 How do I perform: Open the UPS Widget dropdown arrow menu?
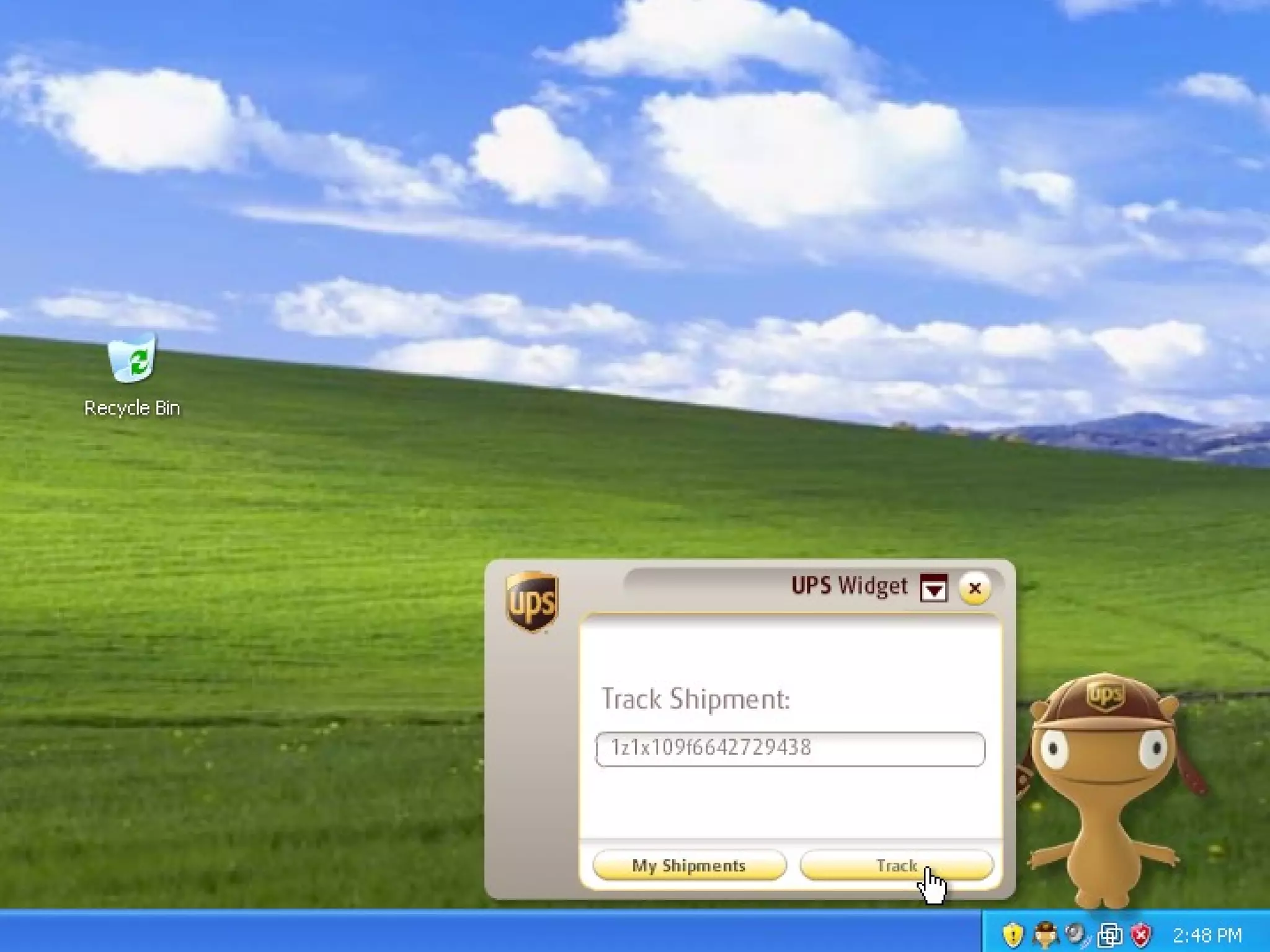pyautogui.click(x=934, y=588)
